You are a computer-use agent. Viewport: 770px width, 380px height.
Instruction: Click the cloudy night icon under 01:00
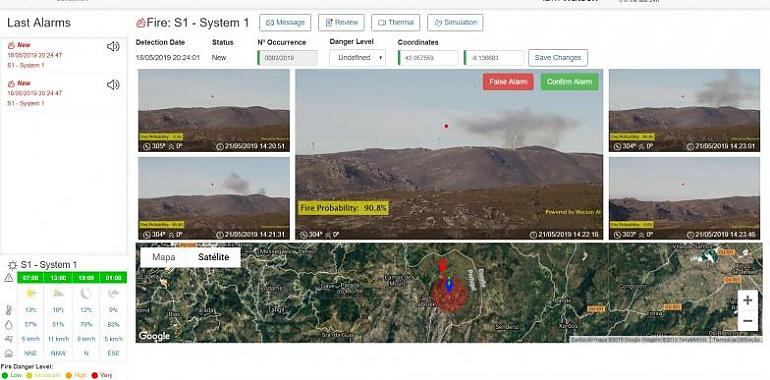[x=113, y=294]
